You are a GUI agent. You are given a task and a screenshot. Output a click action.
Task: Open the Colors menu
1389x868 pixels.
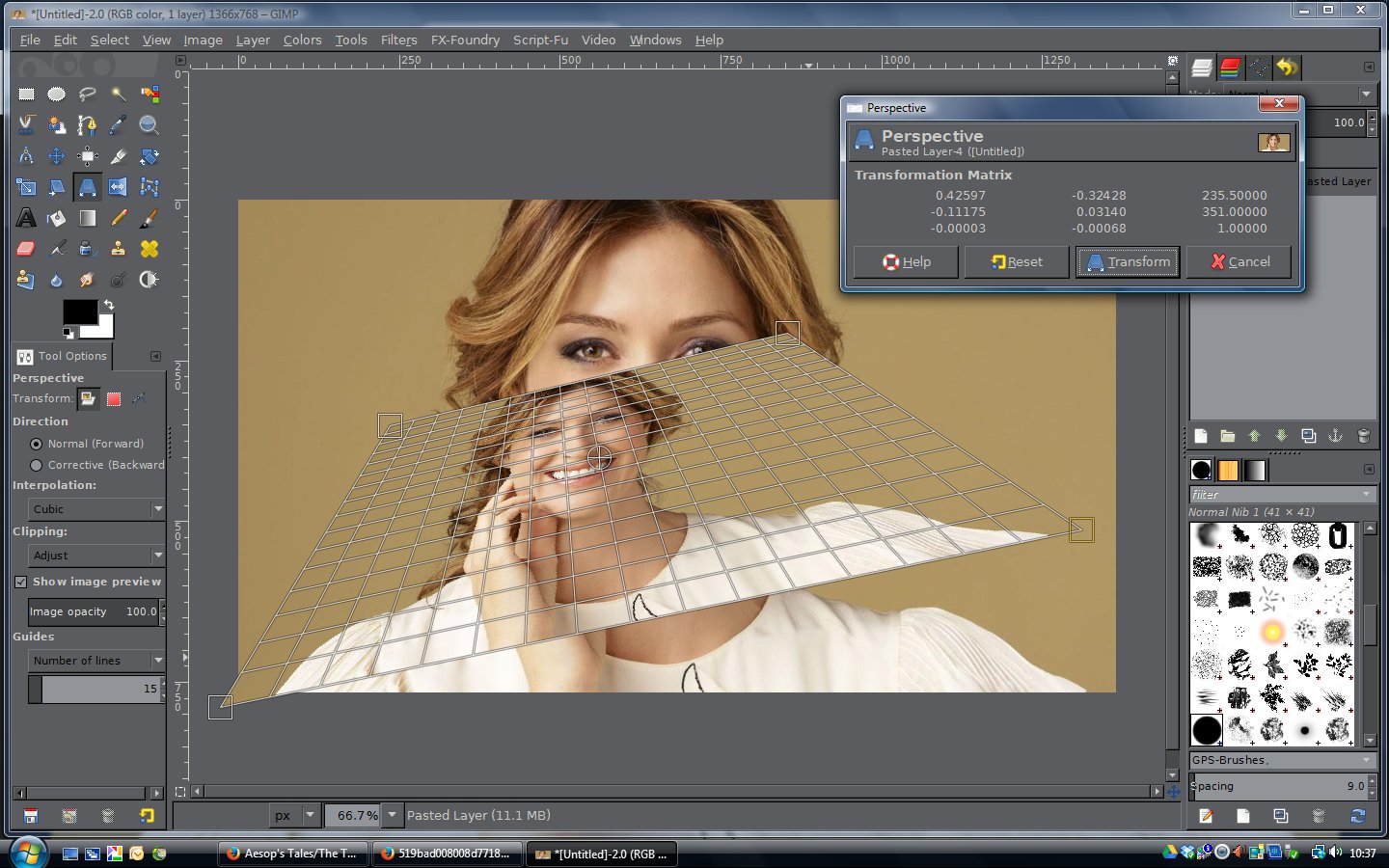click(302, 40)
